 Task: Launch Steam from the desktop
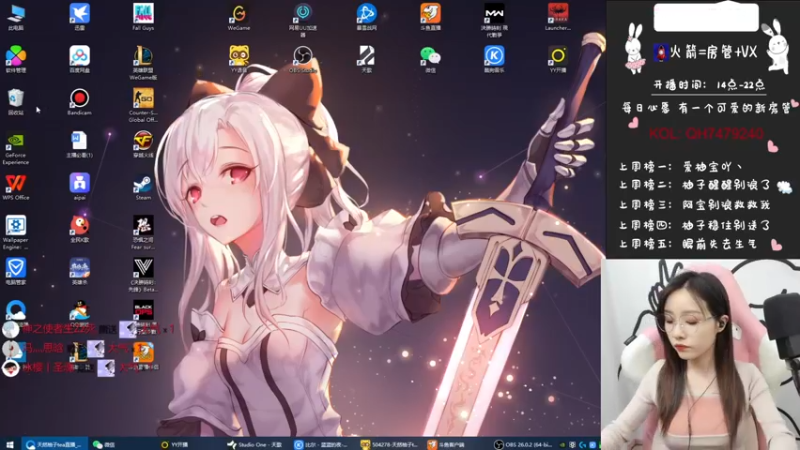(x=143, y=187)
